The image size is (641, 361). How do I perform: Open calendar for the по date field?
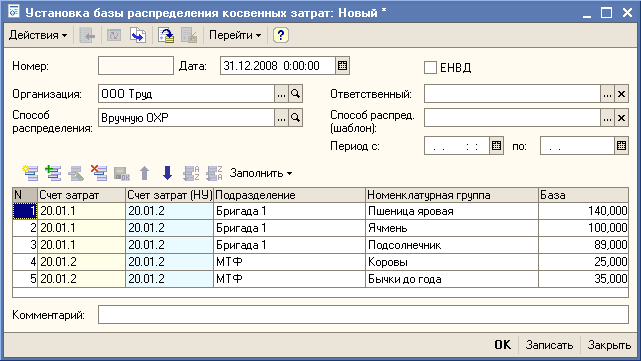click(x=621, y=146)
